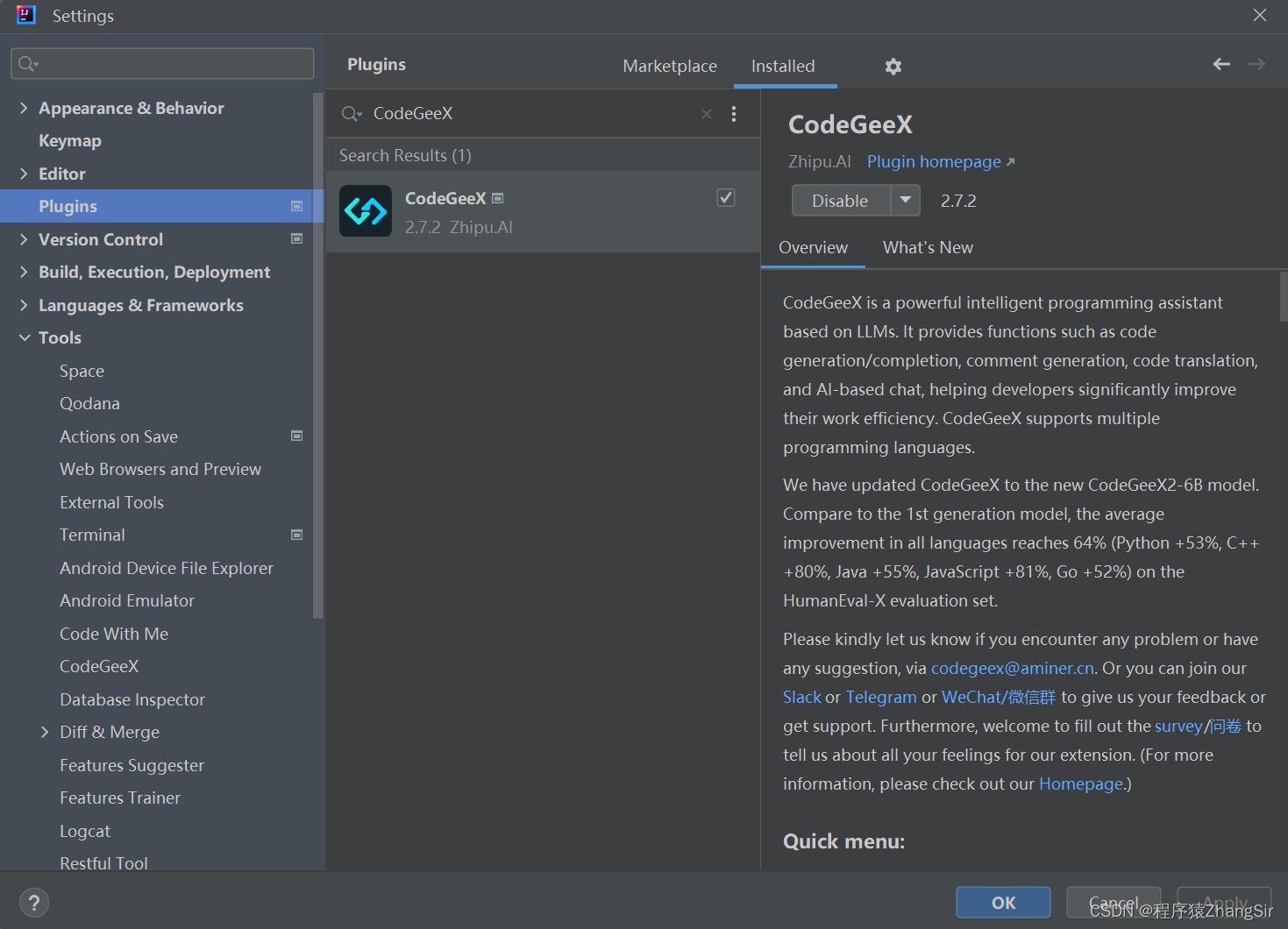Switch to the Marketplace tab
Image resolution: width=1288 pixels, height=929 pixels.
[x=670, y=66]
